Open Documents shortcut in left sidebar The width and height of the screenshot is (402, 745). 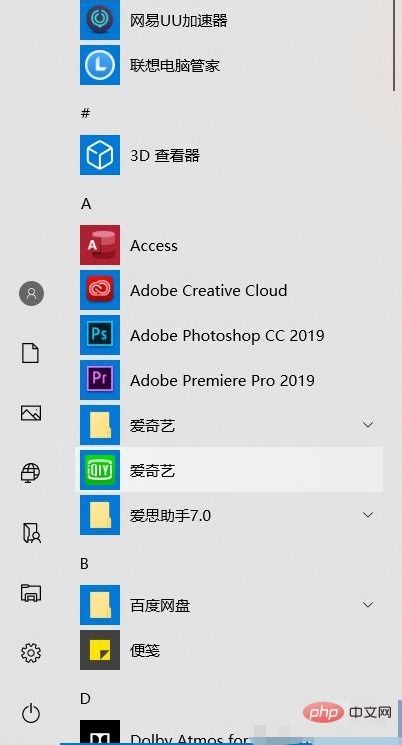coord(31,353)
